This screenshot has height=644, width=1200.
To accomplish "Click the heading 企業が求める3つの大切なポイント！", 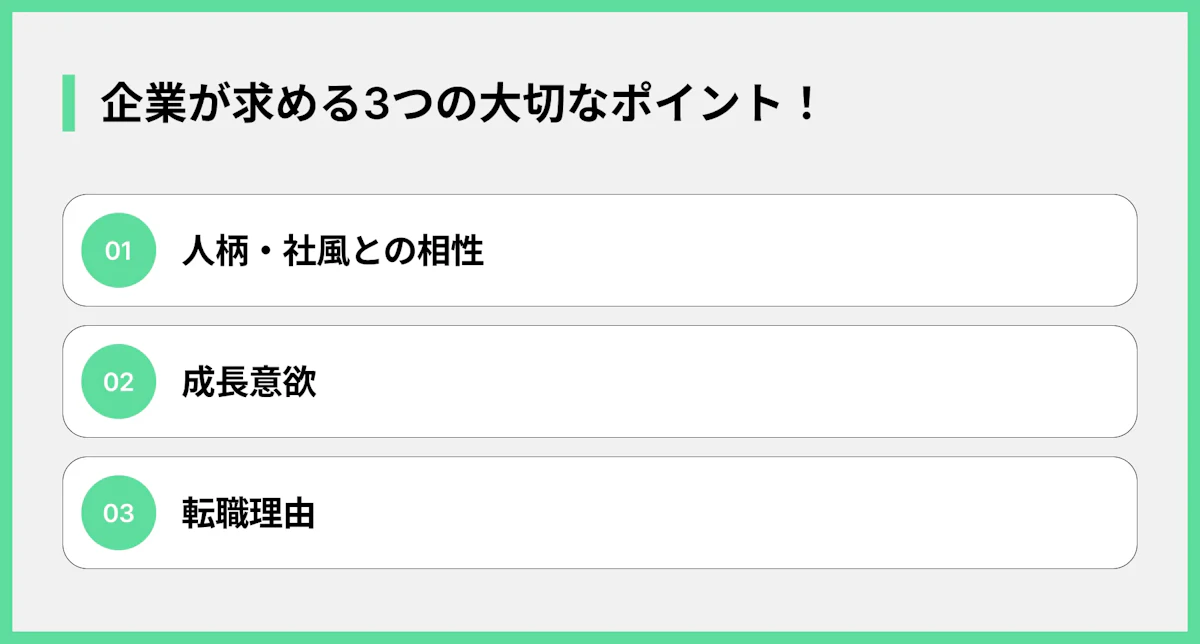I will click(459, 104).
